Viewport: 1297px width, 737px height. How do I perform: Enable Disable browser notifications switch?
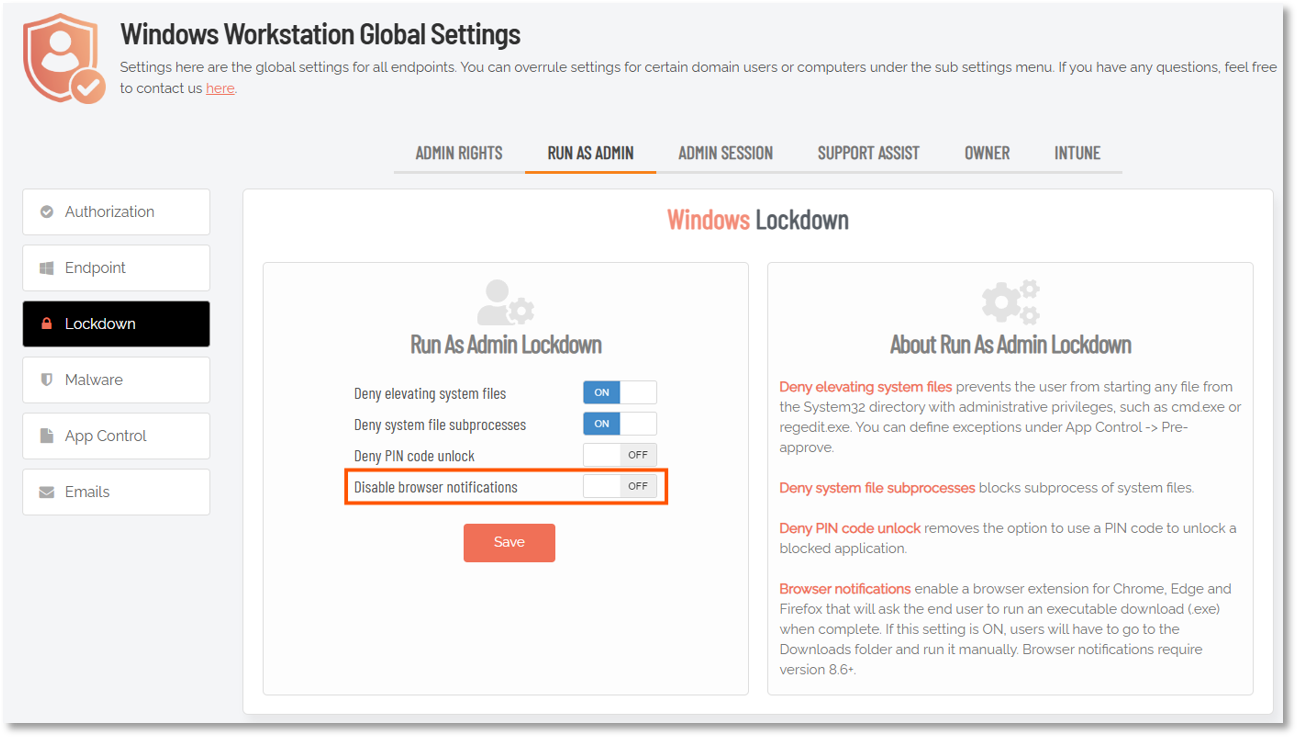[x=620, y=487]
